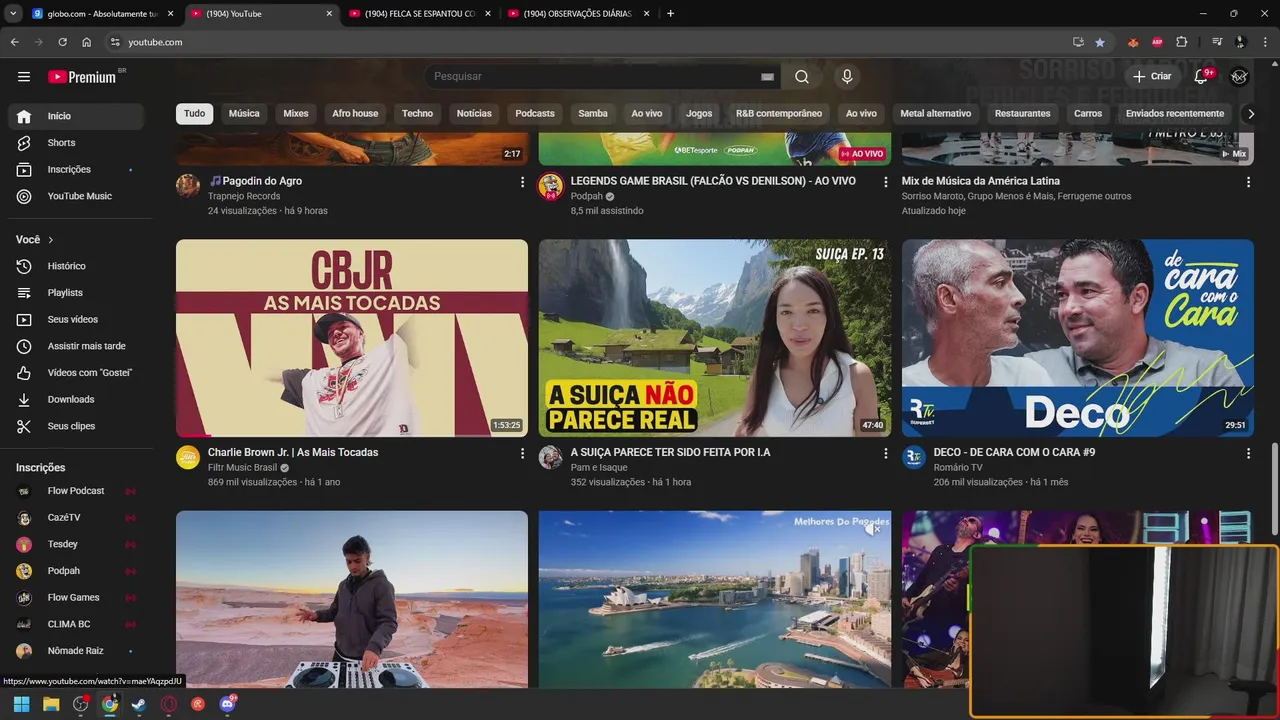Open a new browser tab
Screen dimensions: 1280x720
pyautogui.click(x=670, y=14)
